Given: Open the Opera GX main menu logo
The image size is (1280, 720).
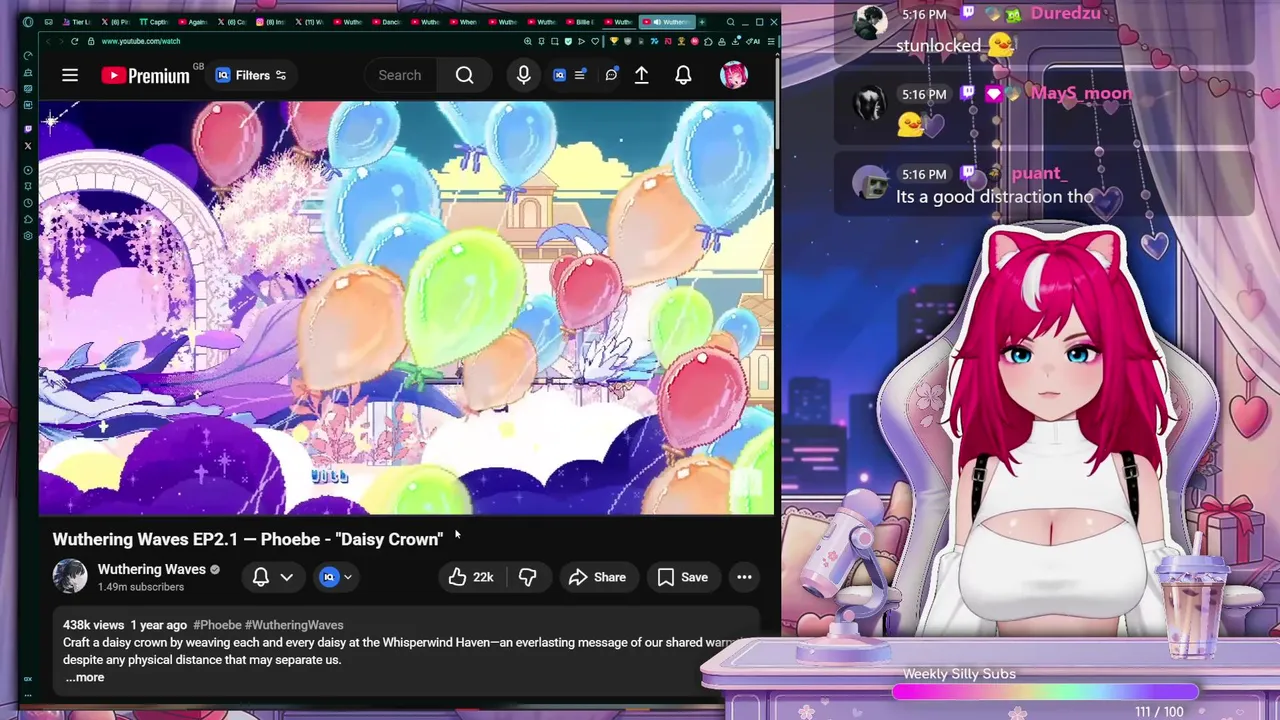Looking at the screenshot, I should coord(28,22).
